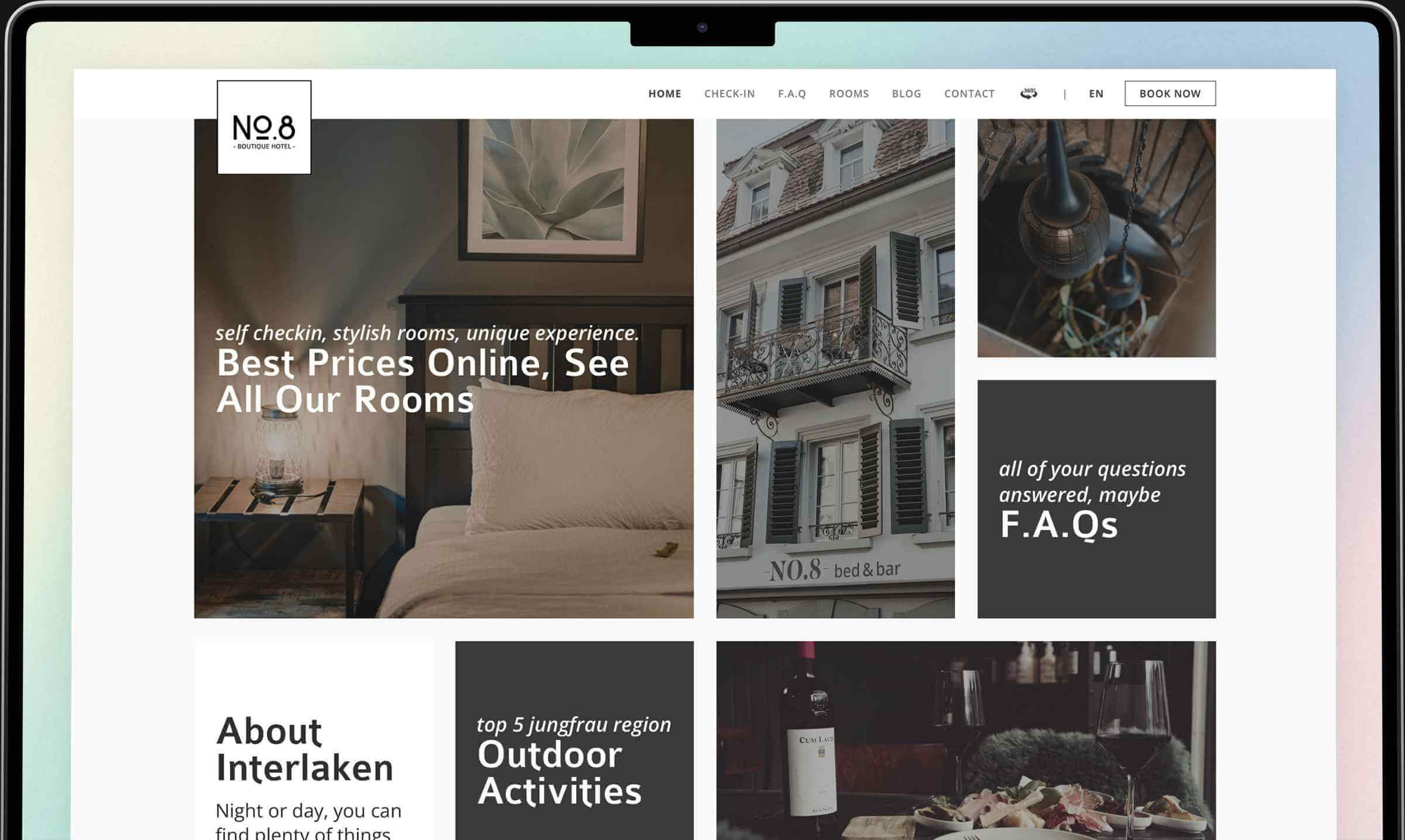Open the BLOG menu item

(x=906, y=94)
